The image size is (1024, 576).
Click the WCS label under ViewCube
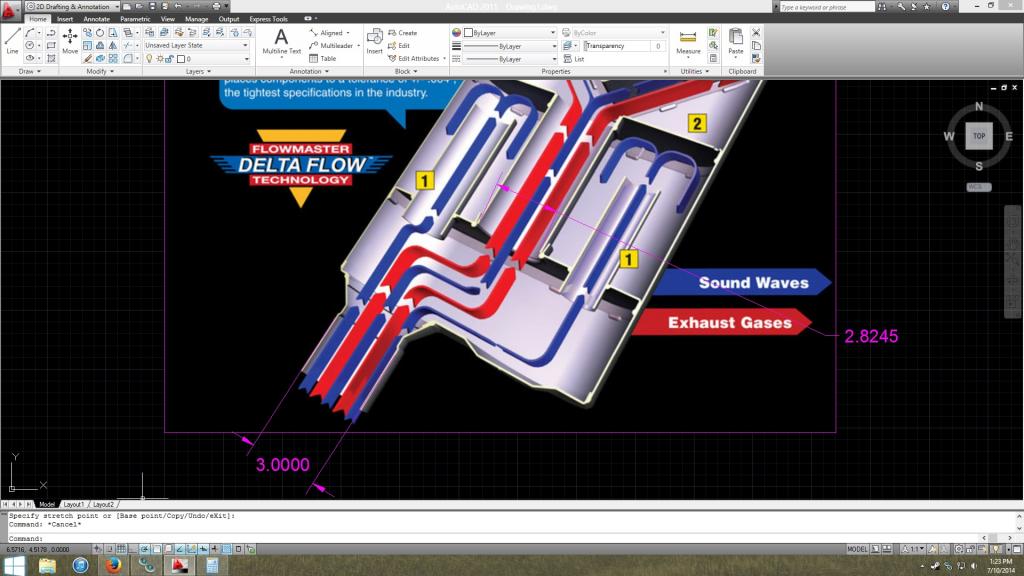(978, 187)
